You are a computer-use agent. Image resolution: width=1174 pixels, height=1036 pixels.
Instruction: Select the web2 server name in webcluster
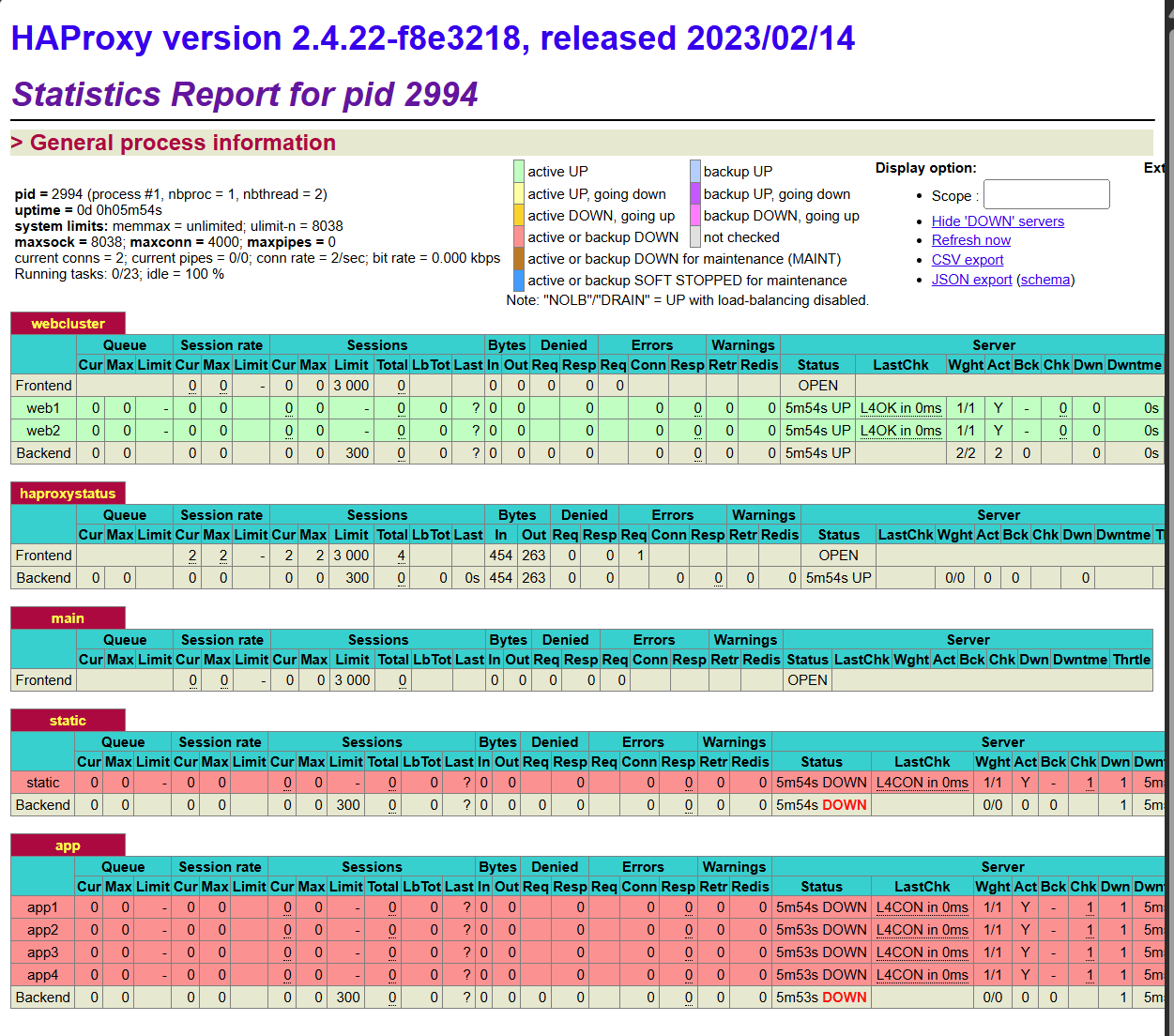click(43, 431)
